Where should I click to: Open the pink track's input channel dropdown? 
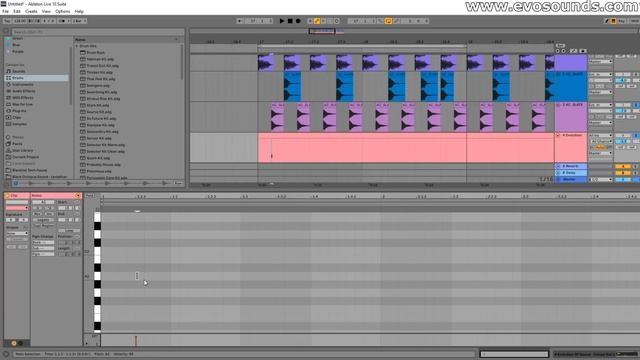(x=600, y=141)
